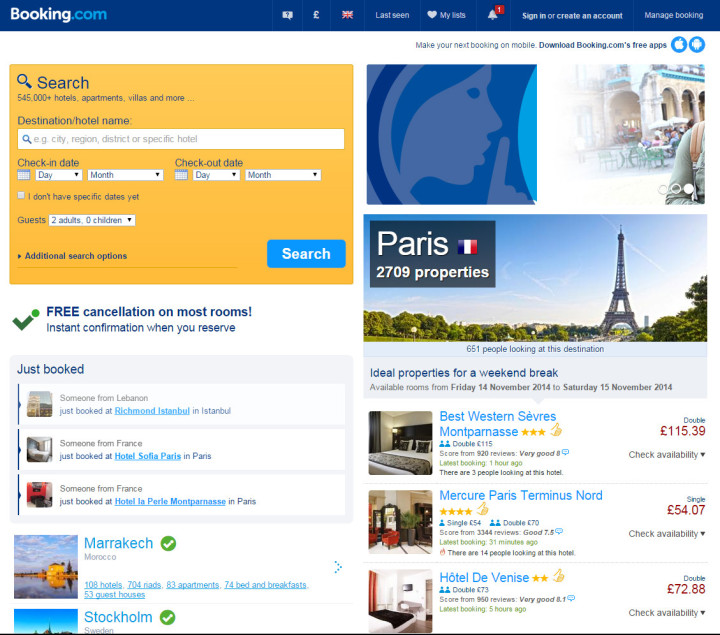
Task: Click the thumbs-up icon next to Best Western Sèvres Montparnasse
Action: [x=556, y=430]
